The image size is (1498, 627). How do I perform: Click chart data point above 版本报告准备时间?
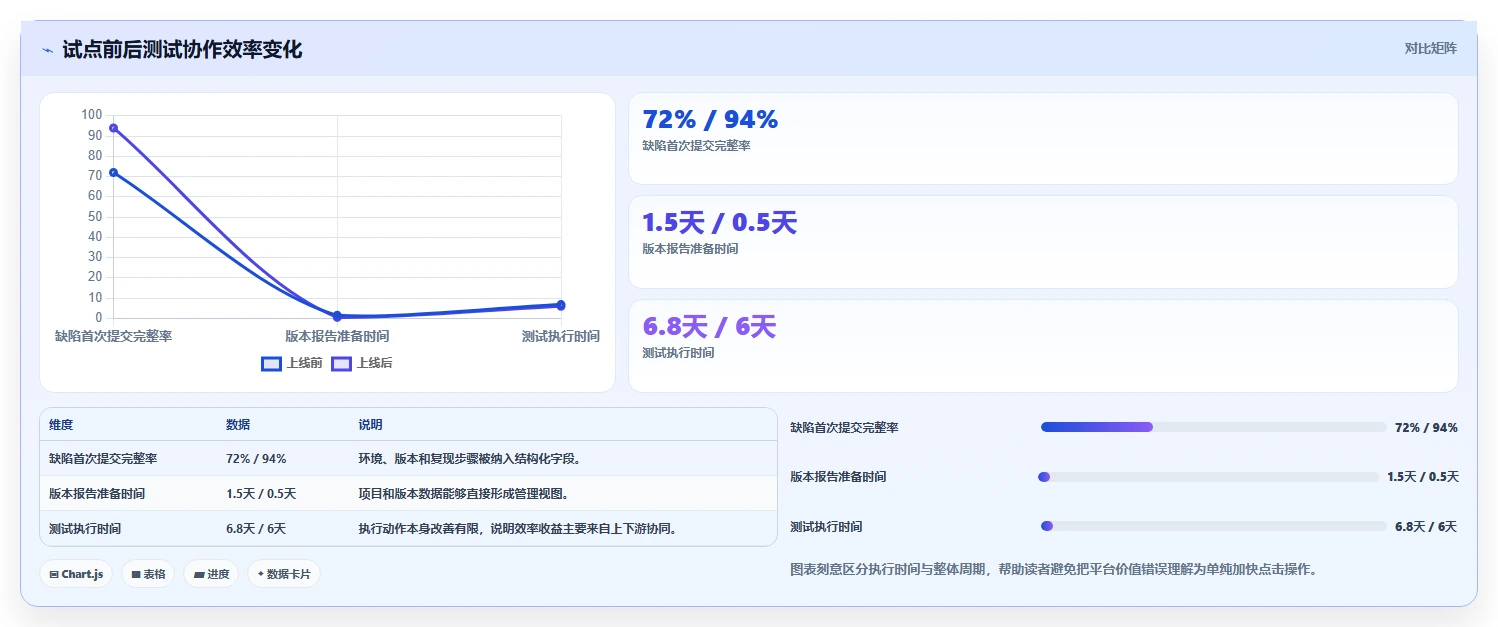click(337, 316)
